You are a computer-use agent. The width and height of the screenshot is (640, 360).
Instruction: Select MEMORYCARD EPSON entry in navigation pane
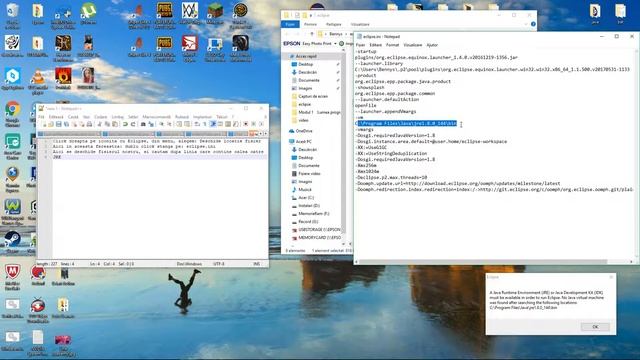click(x=319, y=238)
